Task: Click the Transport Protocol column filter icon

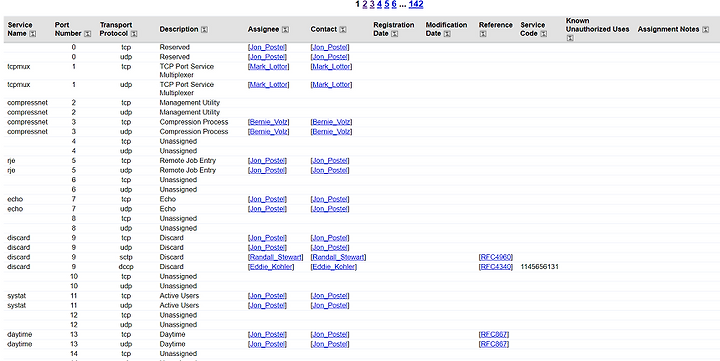Action: point(134,34)
